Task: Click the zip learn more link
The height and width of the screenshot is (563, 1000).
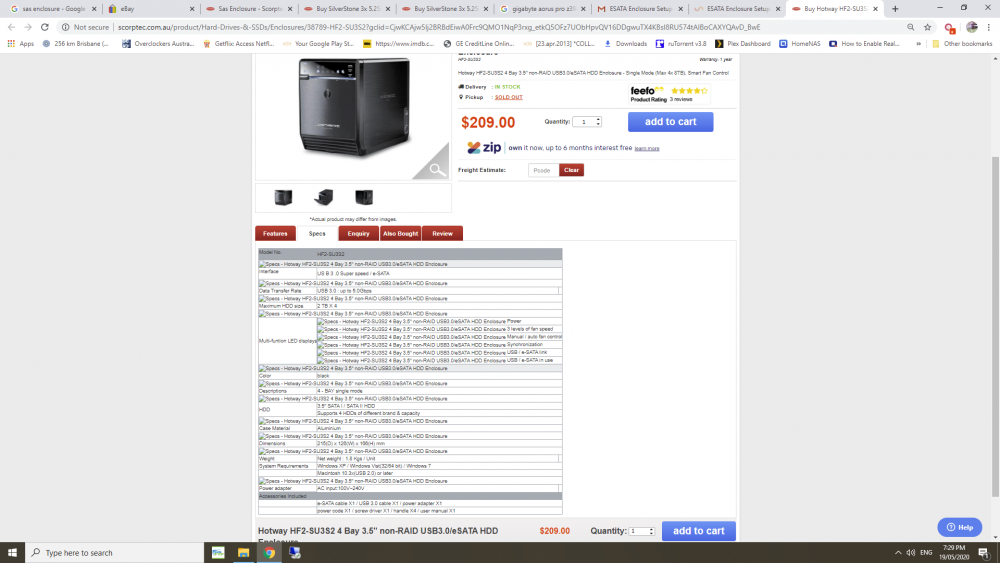Action: pos(647,149)
